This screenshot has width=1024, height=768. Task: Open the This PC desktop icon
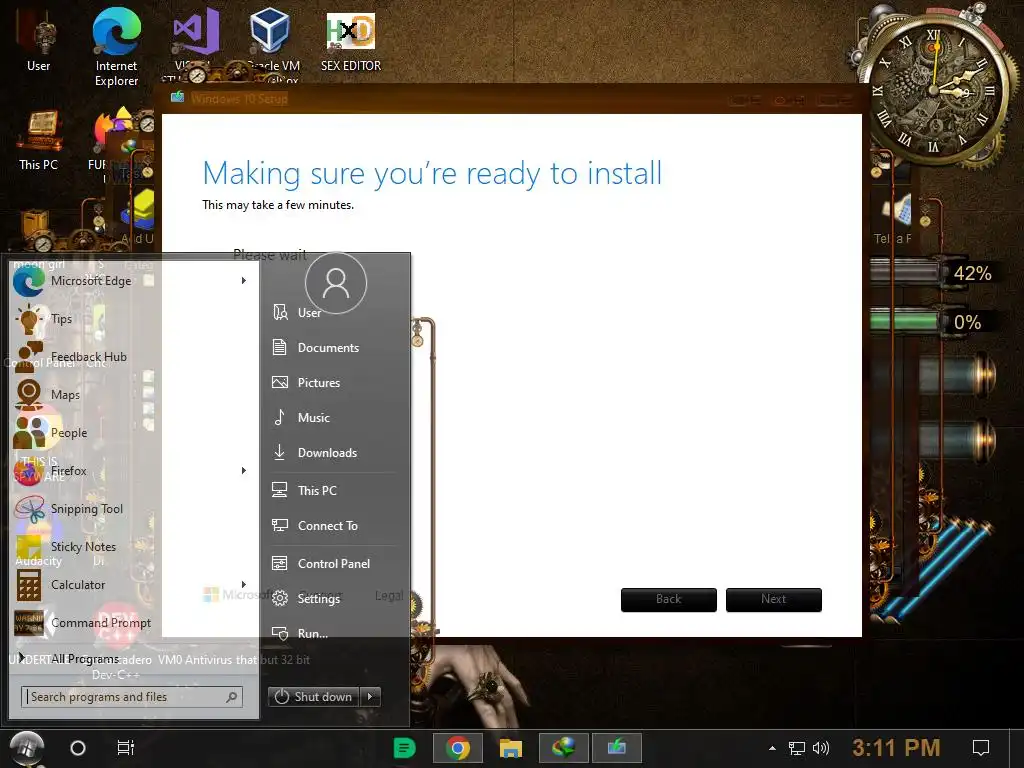pyautogui.click(x=39, y=141)
